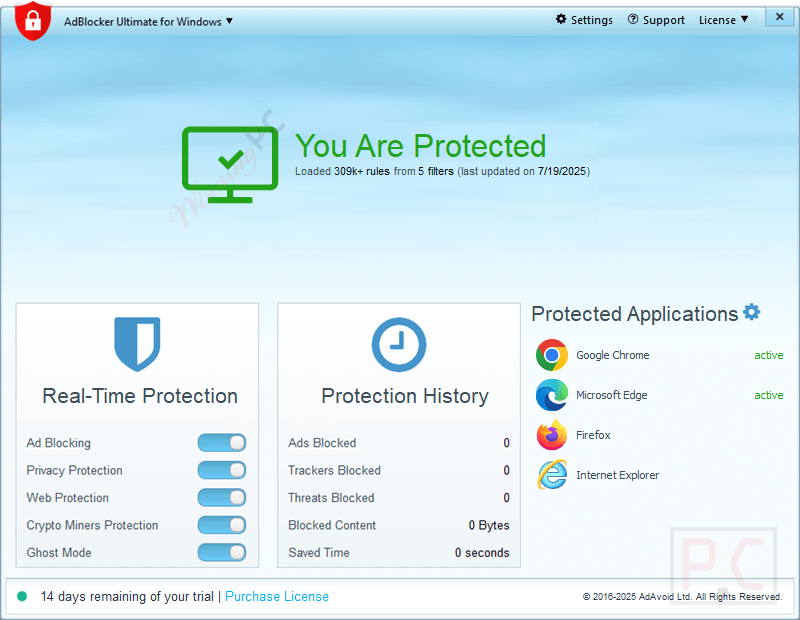Click the Ad Blocking label
800x620 pixels.
coord(59,443)
